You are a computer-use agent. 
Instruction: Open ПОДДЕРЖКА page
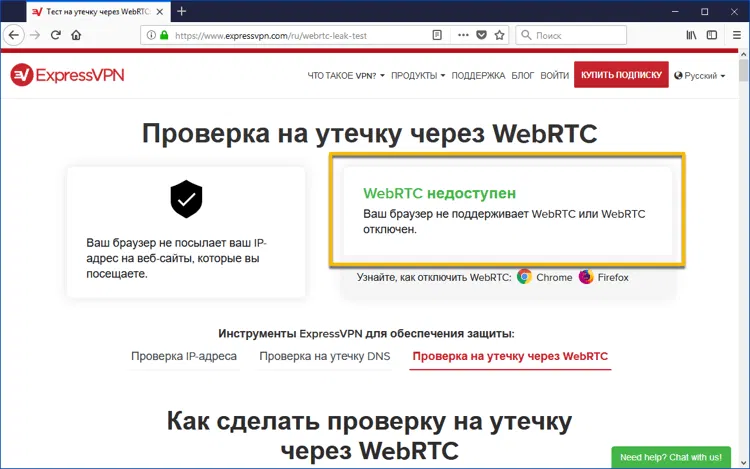coord(478,76)
